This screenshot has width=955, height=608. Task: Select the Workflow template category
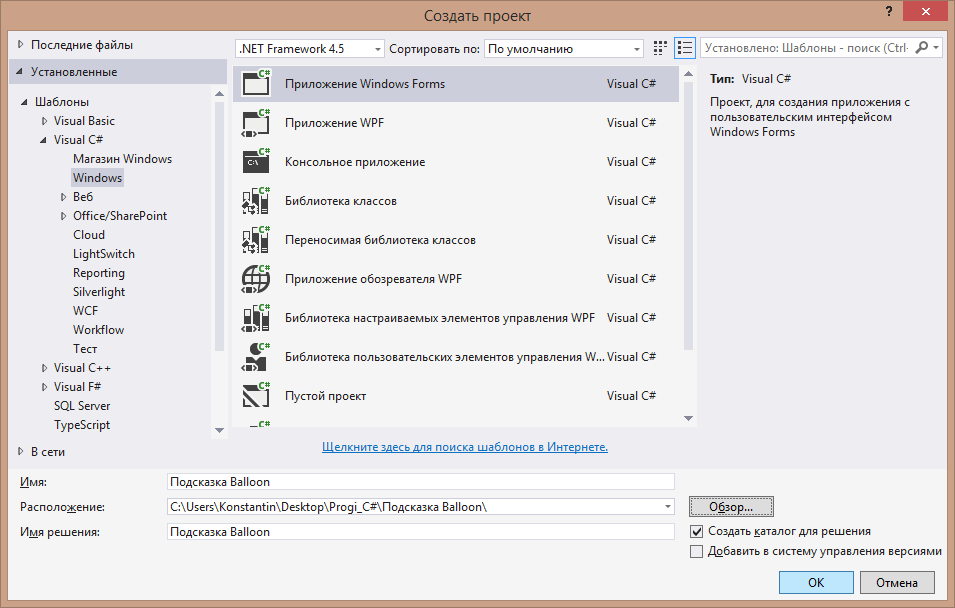click(x=99, y=330)
